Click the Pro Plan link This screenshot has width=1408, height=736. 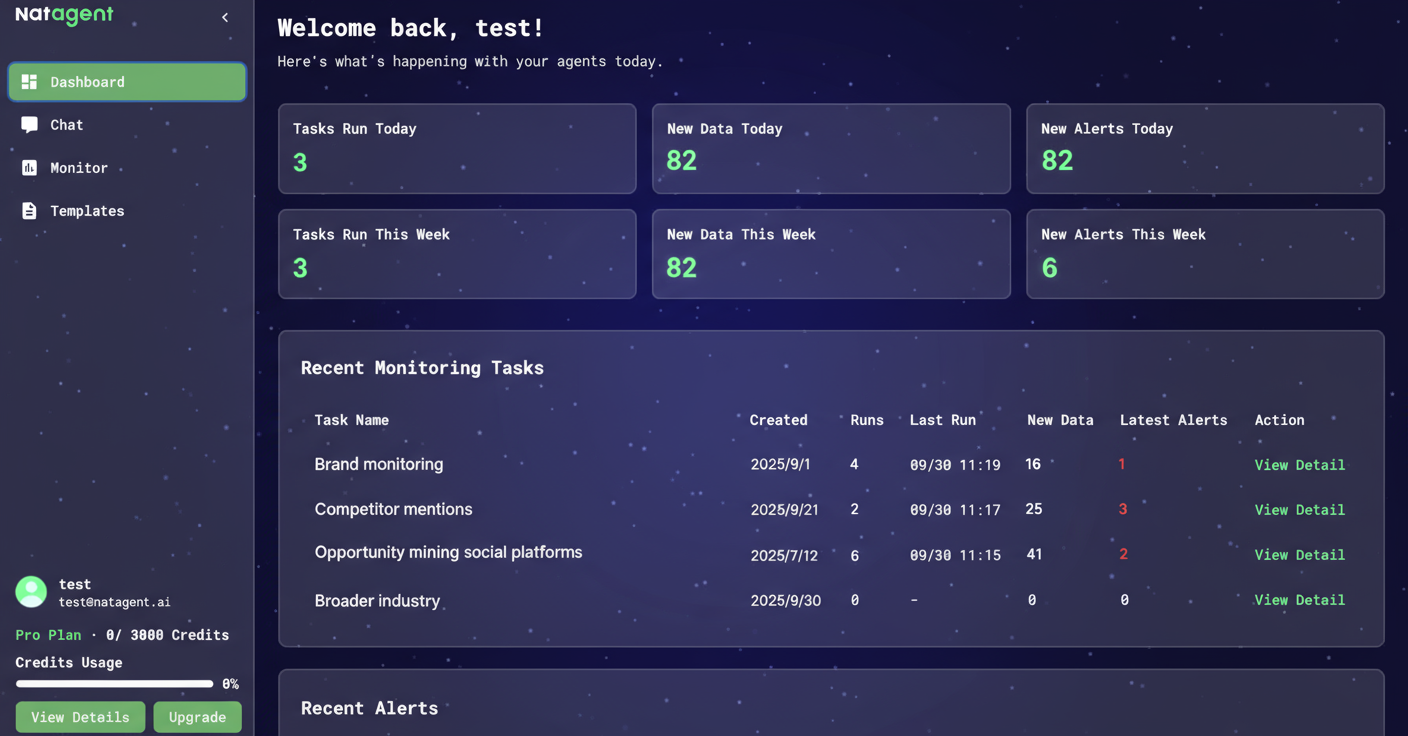point(48,634)
